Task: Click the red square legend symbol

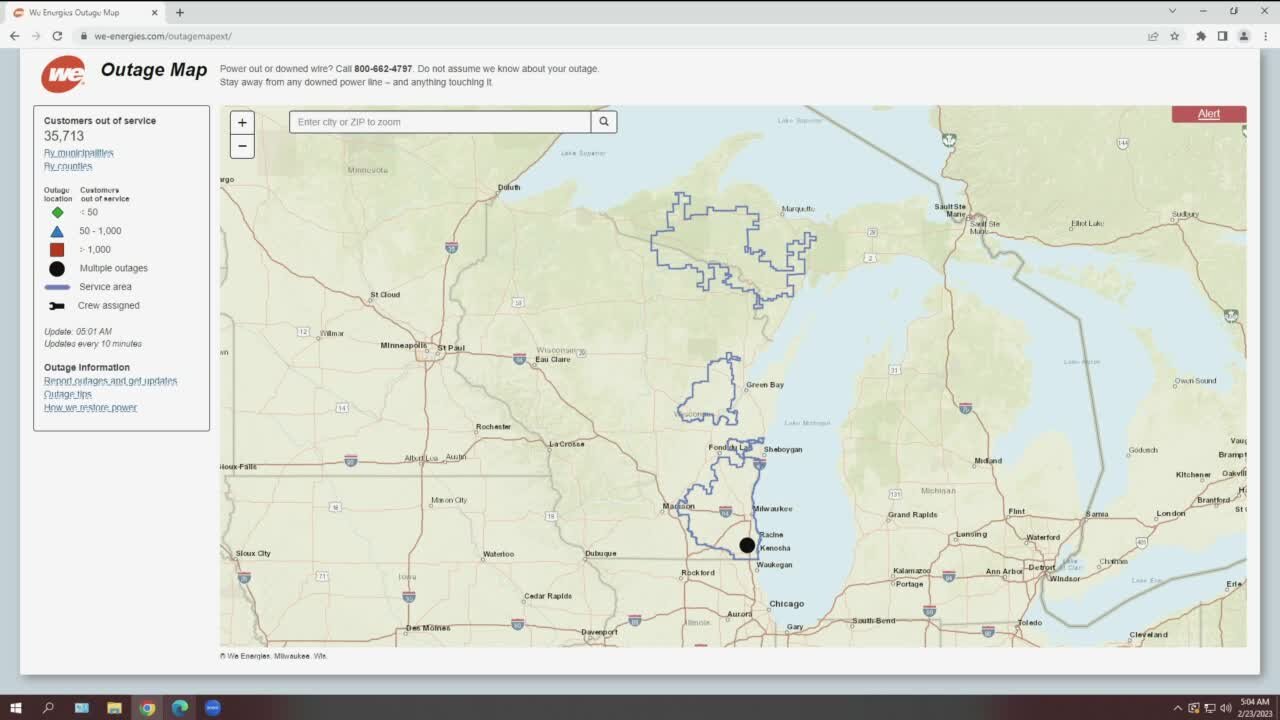Action: [x=57, y=249]
